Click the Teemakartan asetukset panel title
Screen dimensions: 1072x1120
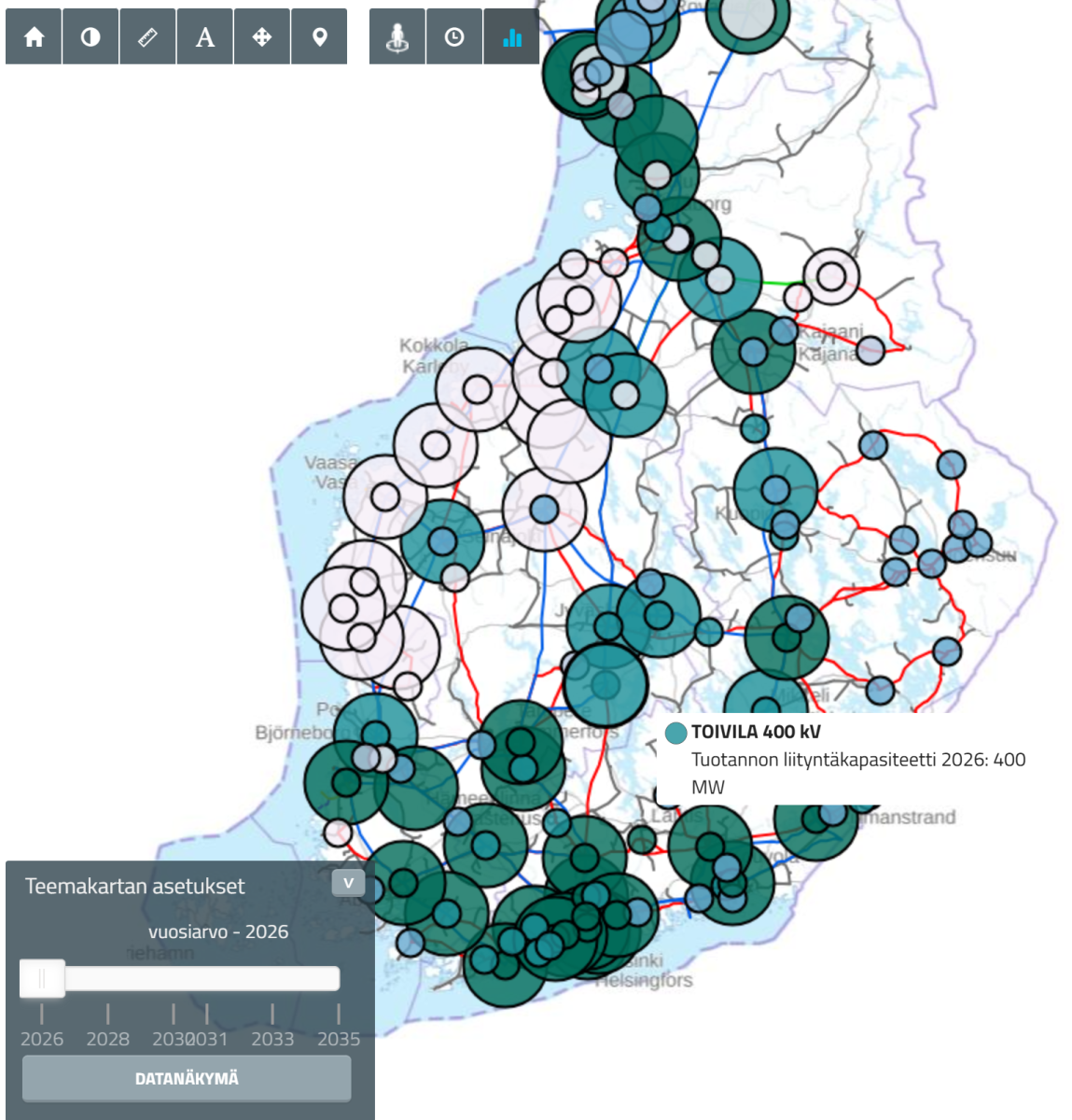tap(135, 887)
